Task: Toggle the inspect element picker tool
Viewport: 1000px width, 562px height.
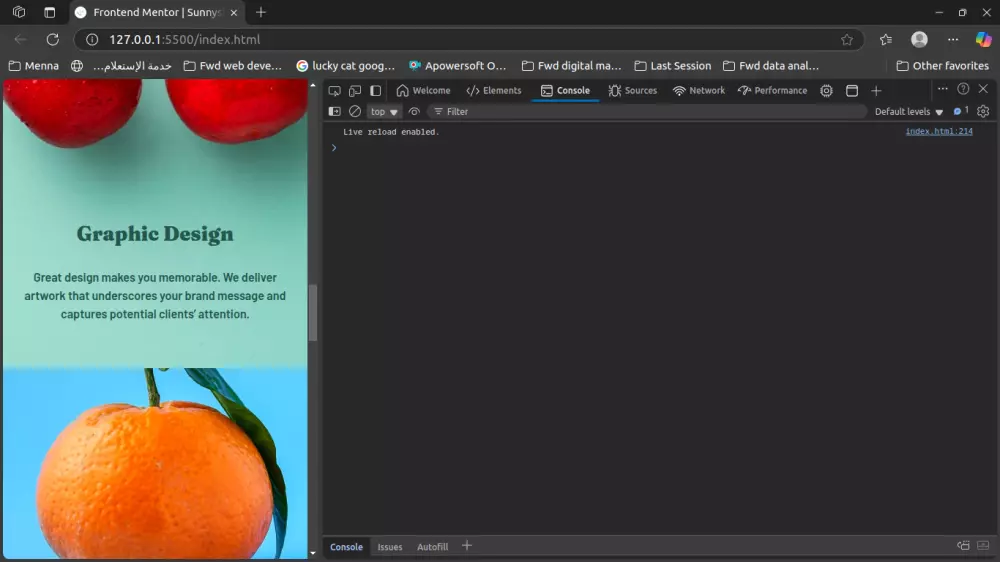Action: pos(334,91)
